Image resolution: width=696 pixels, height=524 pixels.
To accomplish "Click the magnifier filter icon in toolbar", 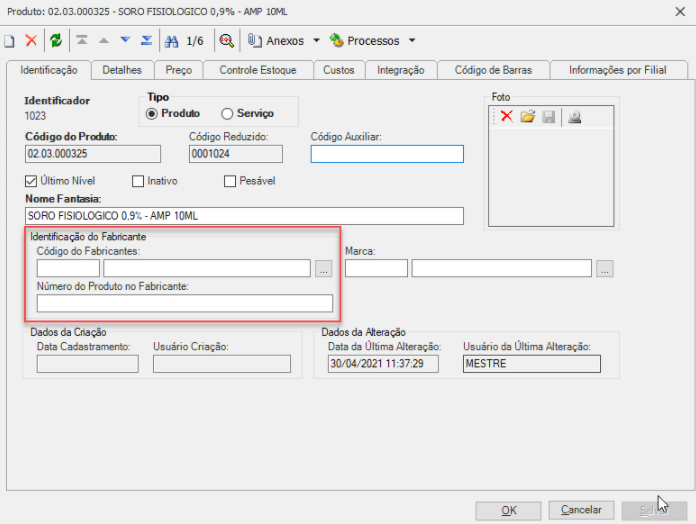I will point(227,41).
